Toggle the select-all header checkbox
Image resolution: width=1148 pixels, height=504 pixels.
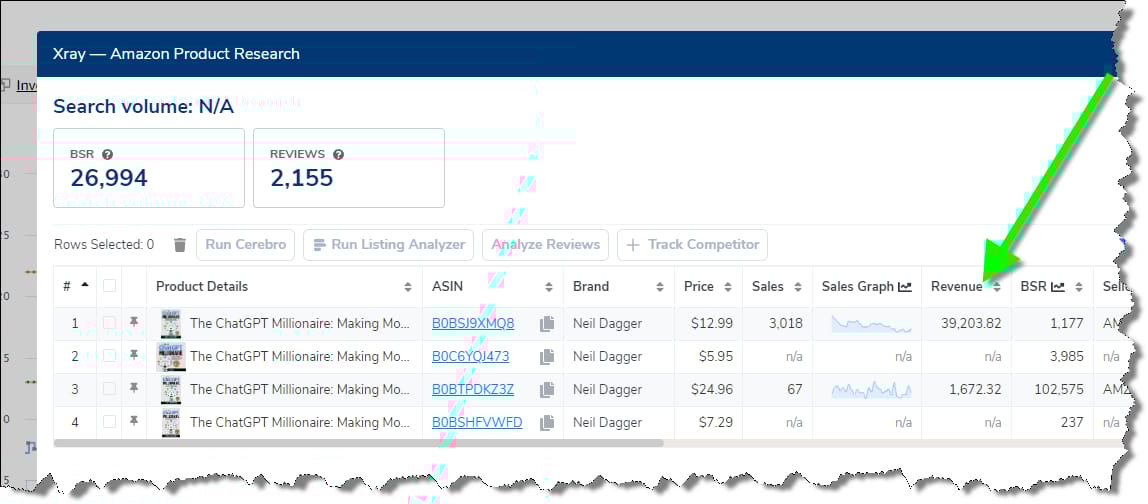(x=109, y=286)
